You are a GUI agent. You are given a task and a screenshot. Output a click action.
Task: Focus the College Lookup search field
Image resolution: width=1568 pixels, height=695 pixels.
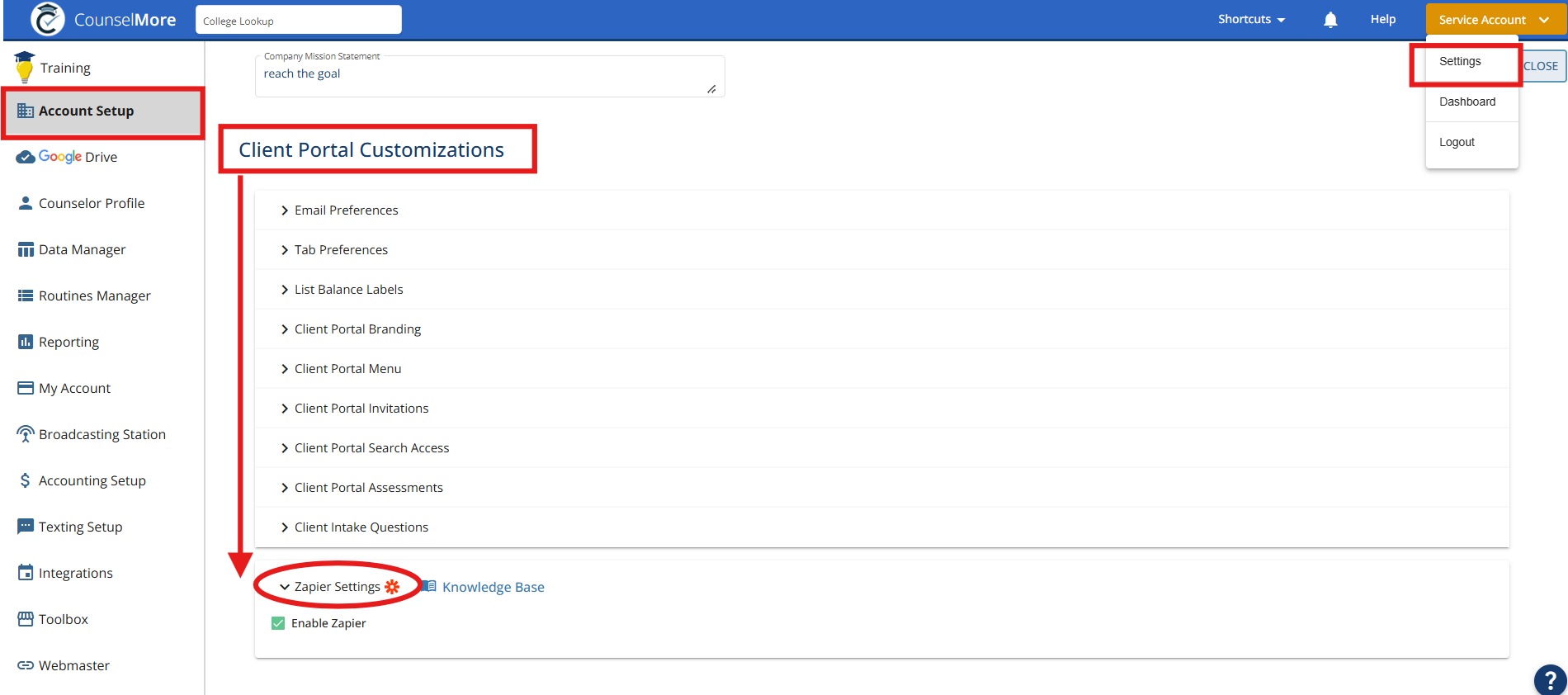299,21
